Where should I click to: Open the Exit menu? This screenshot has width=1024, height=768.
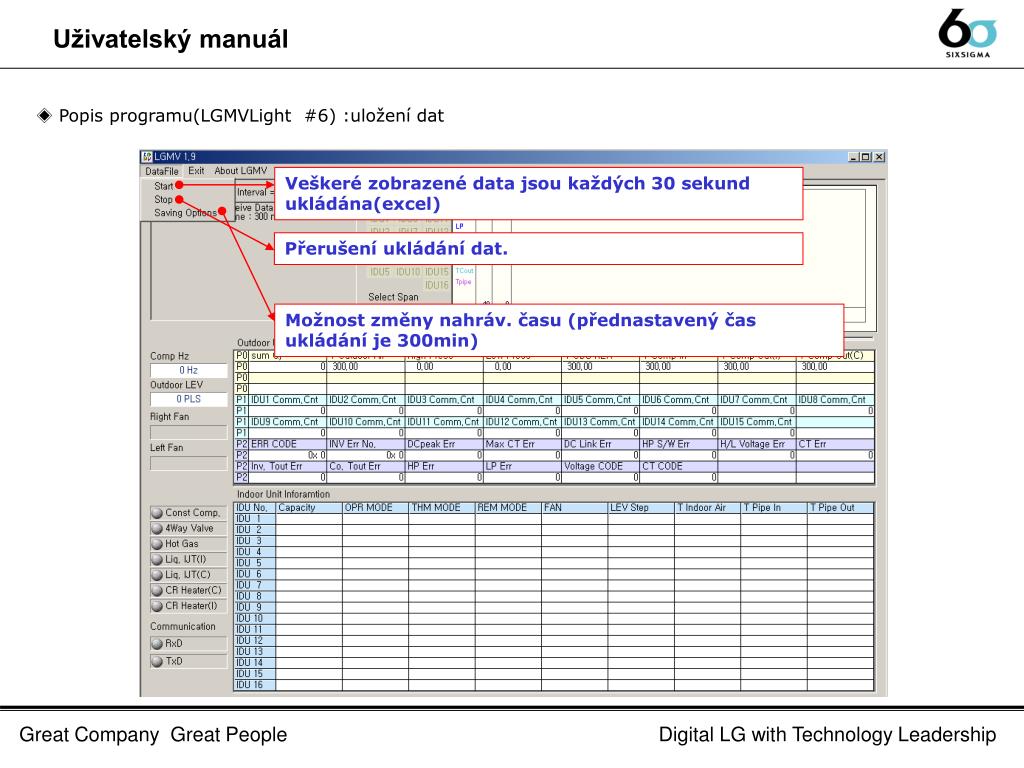197,170
